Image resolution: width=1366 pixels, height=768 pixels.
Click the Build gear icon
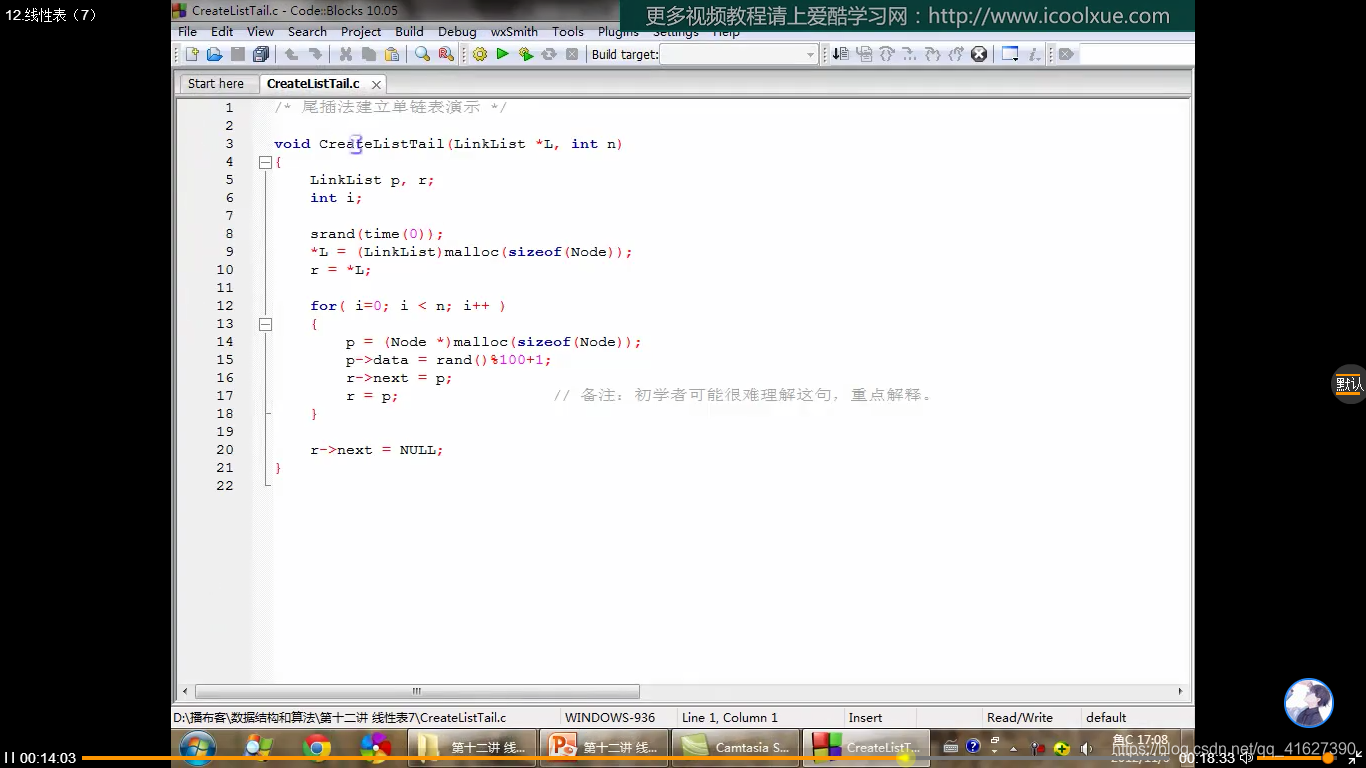pos(480,54)
